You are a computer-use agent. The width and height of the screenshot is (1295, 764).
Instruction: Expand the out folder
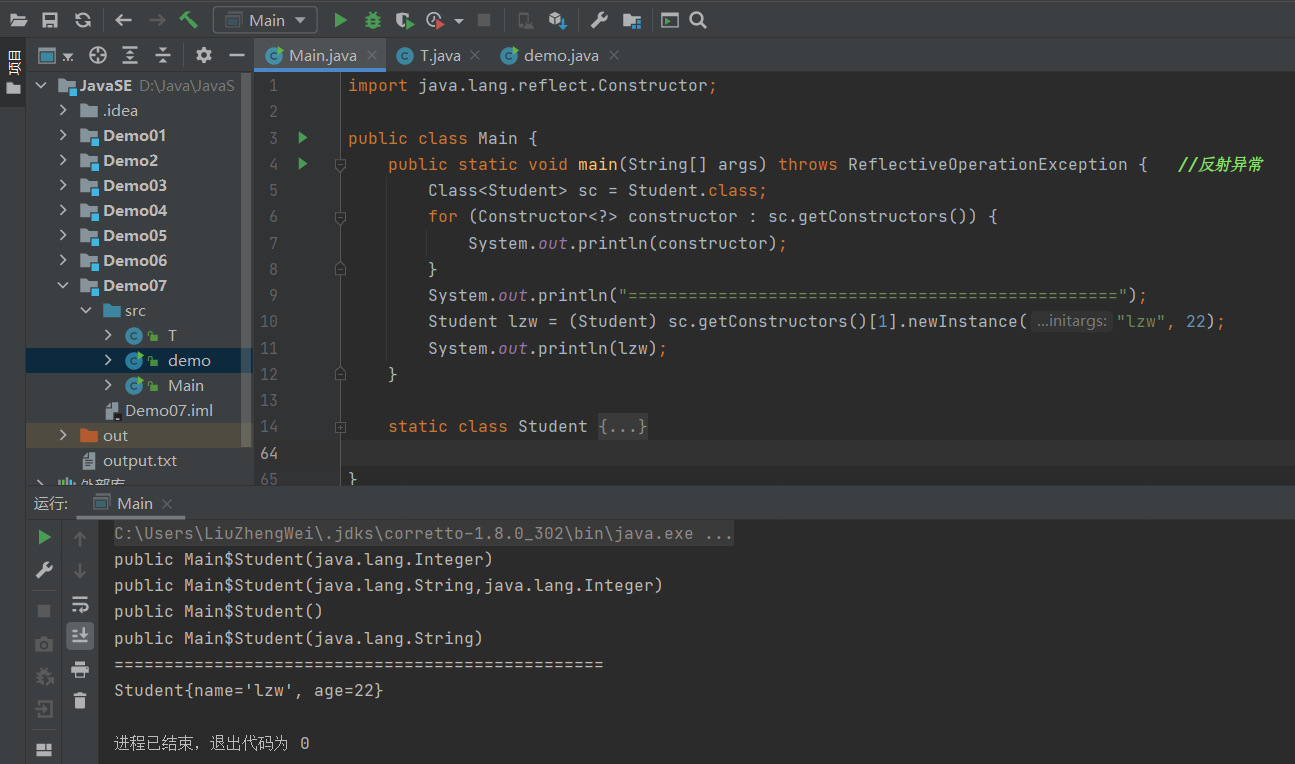(x=64, y=436)
